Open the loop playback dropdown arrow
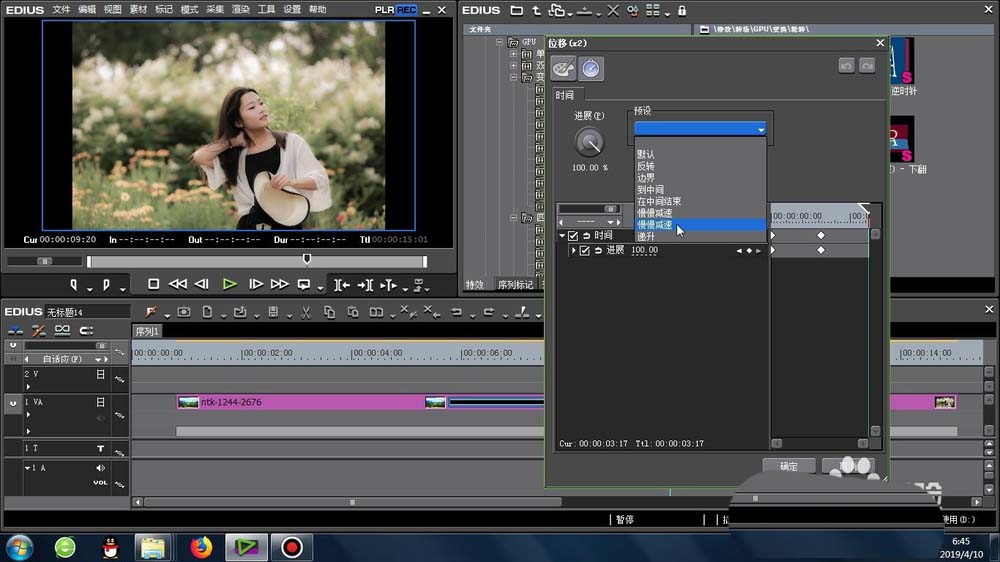This screenshot has width=1000, height=562. coord(320,290)
